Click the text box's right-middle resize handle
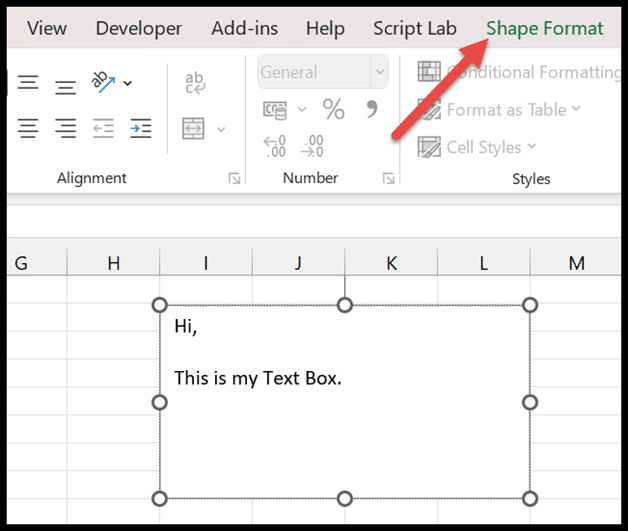Image resolution: width=628 pixels, height=531 pixels. coord(530,402)
